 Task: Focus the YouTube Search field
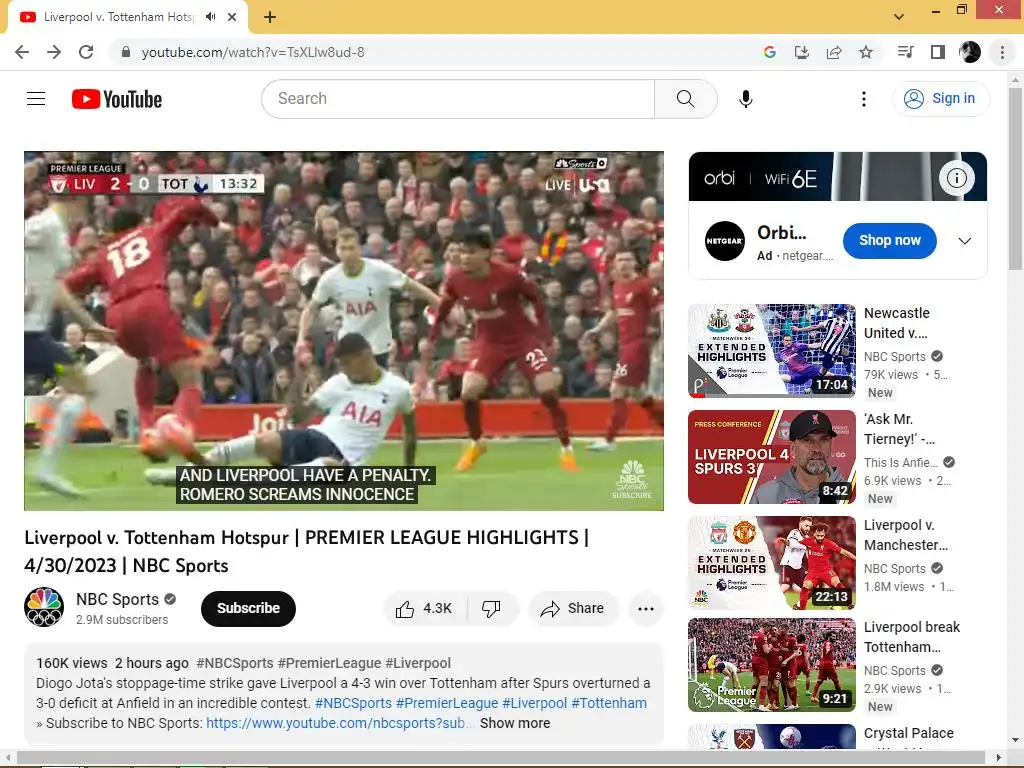pyautogui.click(x=458, y=99)
